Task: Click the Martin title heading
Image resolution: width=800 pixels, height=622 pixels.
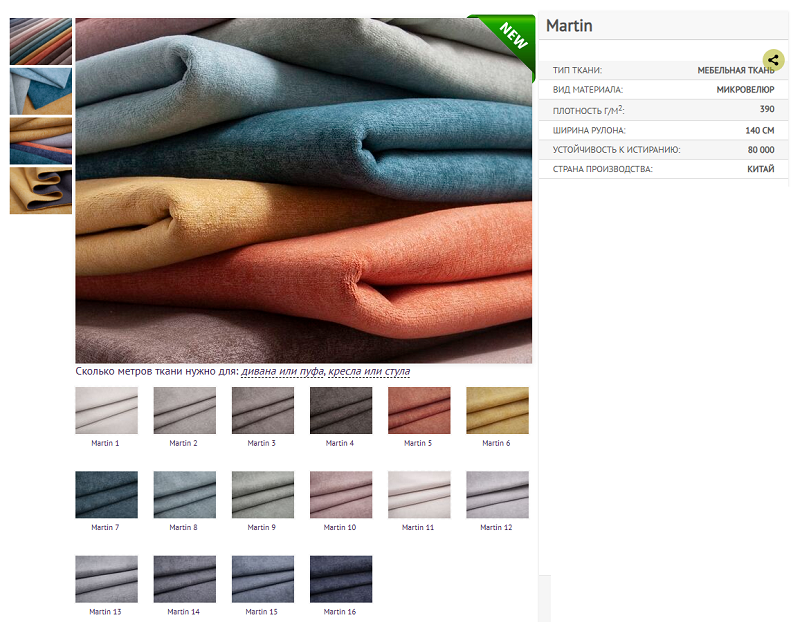Action: [569, 26]
